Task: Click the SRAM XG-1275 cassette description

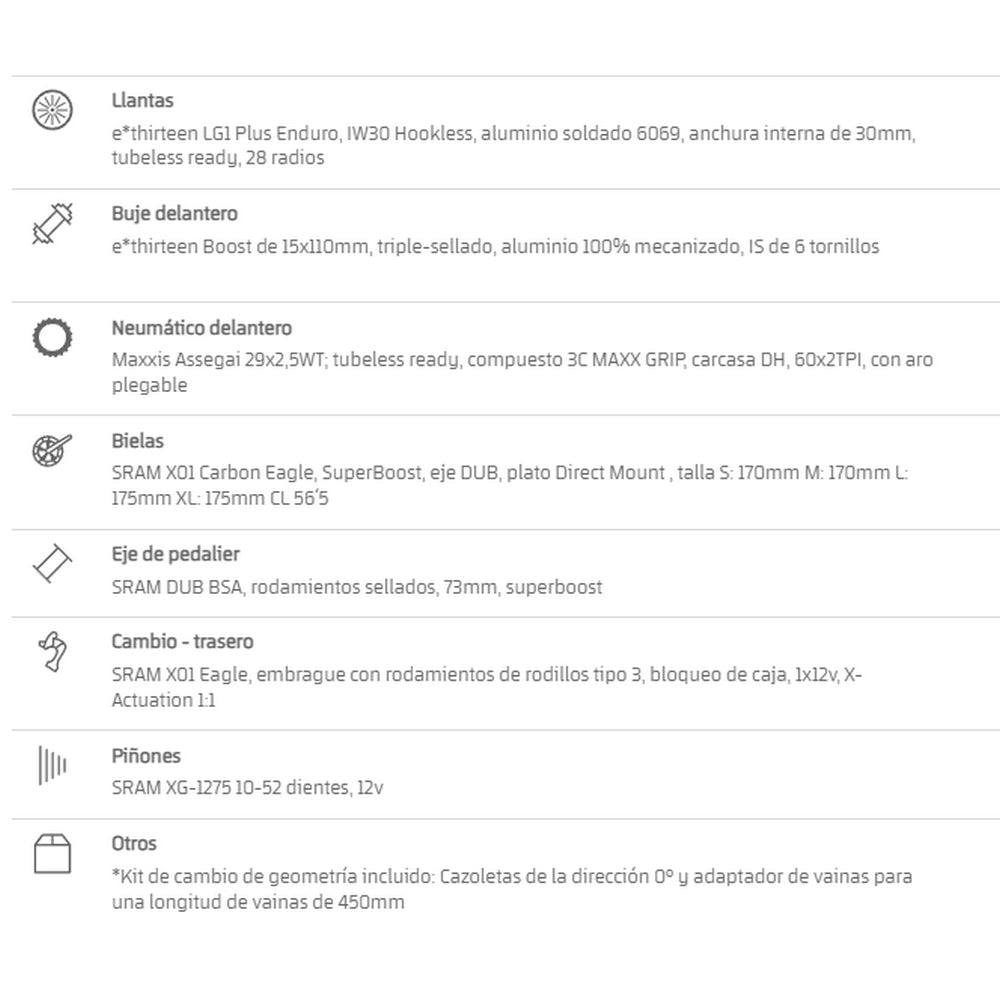Action: coord(247,788)
